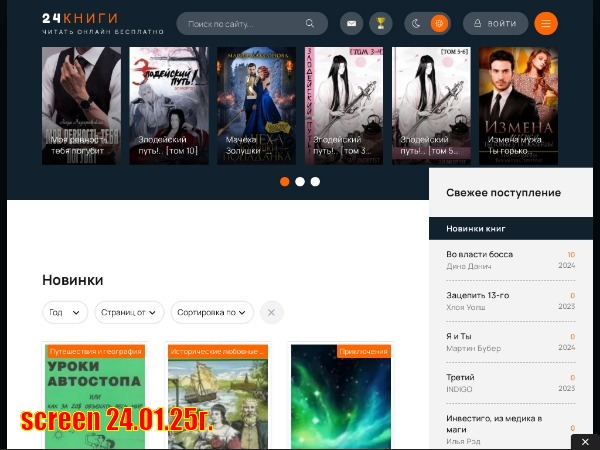Click the 'Свежее поступление' heading

pos(503,192)
